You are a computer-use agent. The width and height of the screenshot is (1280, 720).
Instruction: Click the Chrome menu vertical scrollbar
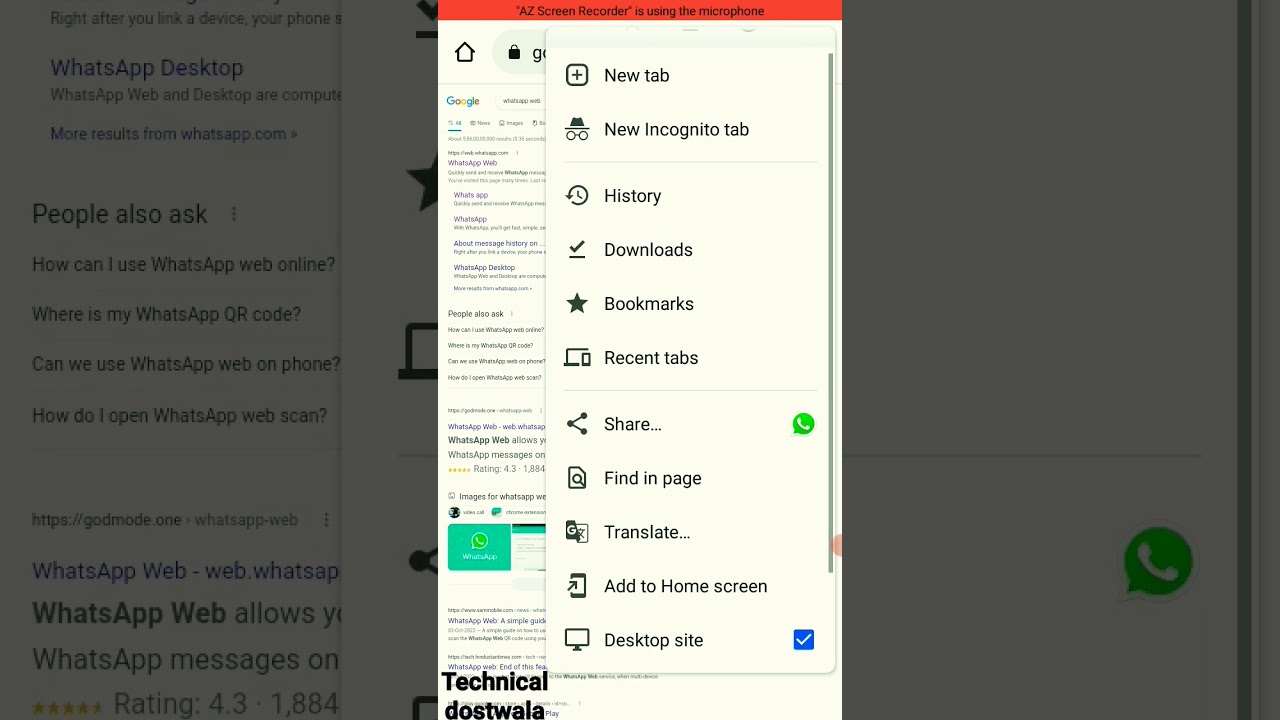click(x=831, y=313)
